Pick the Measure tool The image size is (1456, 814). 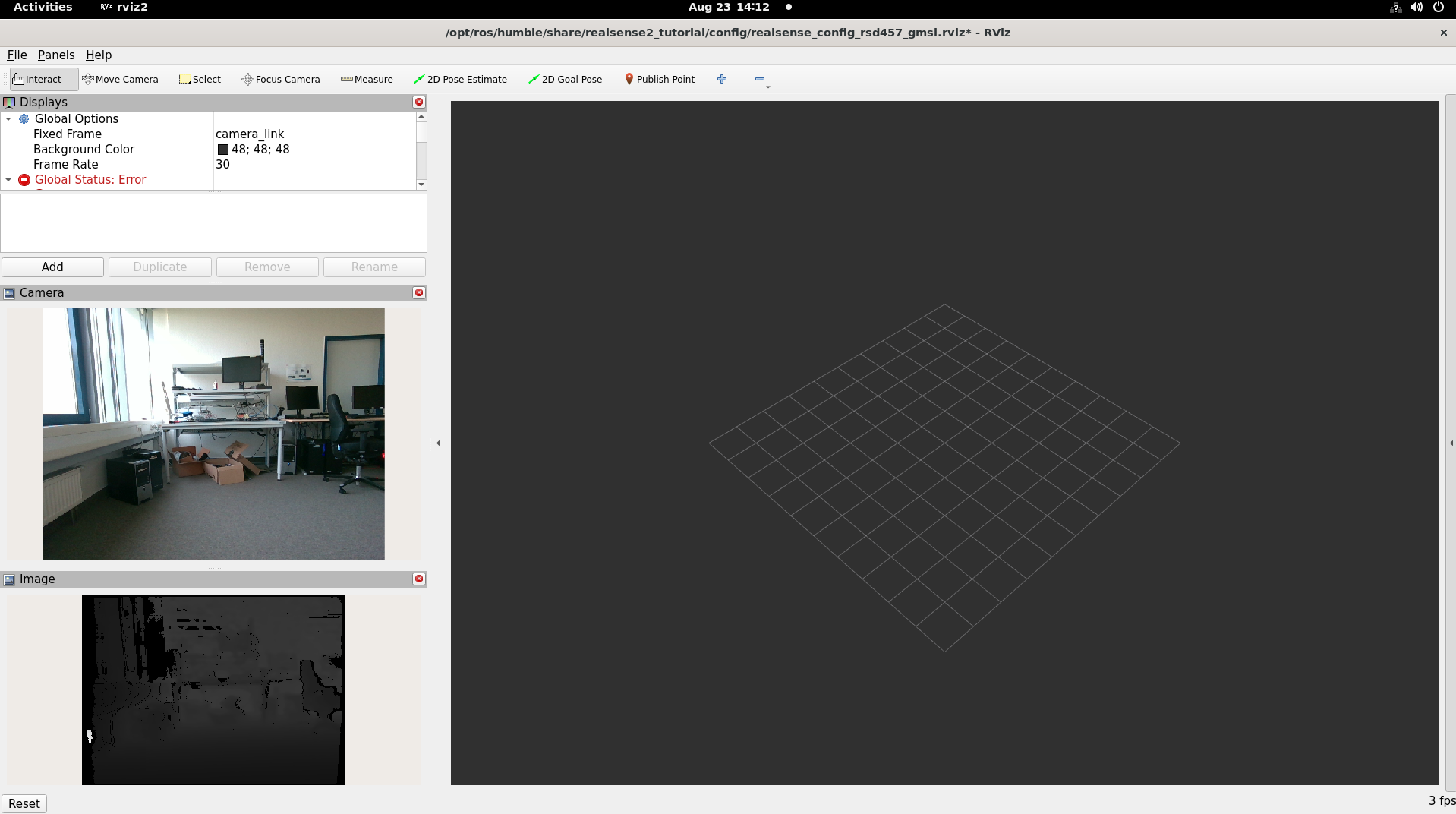[367, 79]
